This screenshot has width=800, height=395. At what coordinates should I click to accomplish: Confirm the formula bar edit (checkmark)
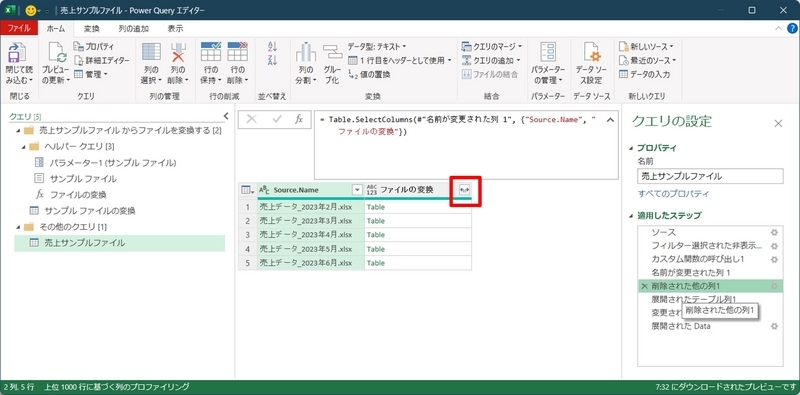coord(277,119)
